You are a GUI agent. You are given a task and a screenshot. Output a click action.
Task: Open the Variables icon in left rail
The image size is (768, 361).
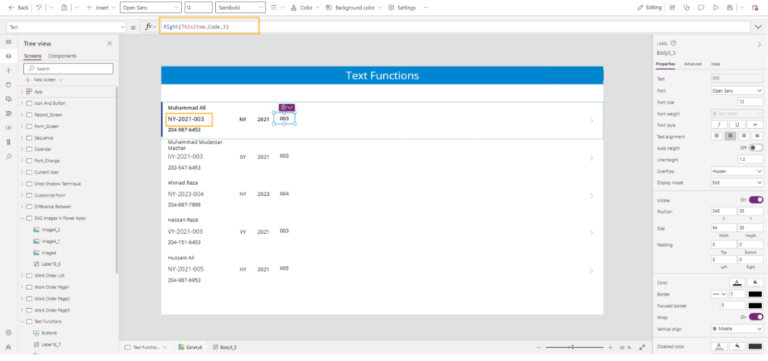tap(8, 128)
